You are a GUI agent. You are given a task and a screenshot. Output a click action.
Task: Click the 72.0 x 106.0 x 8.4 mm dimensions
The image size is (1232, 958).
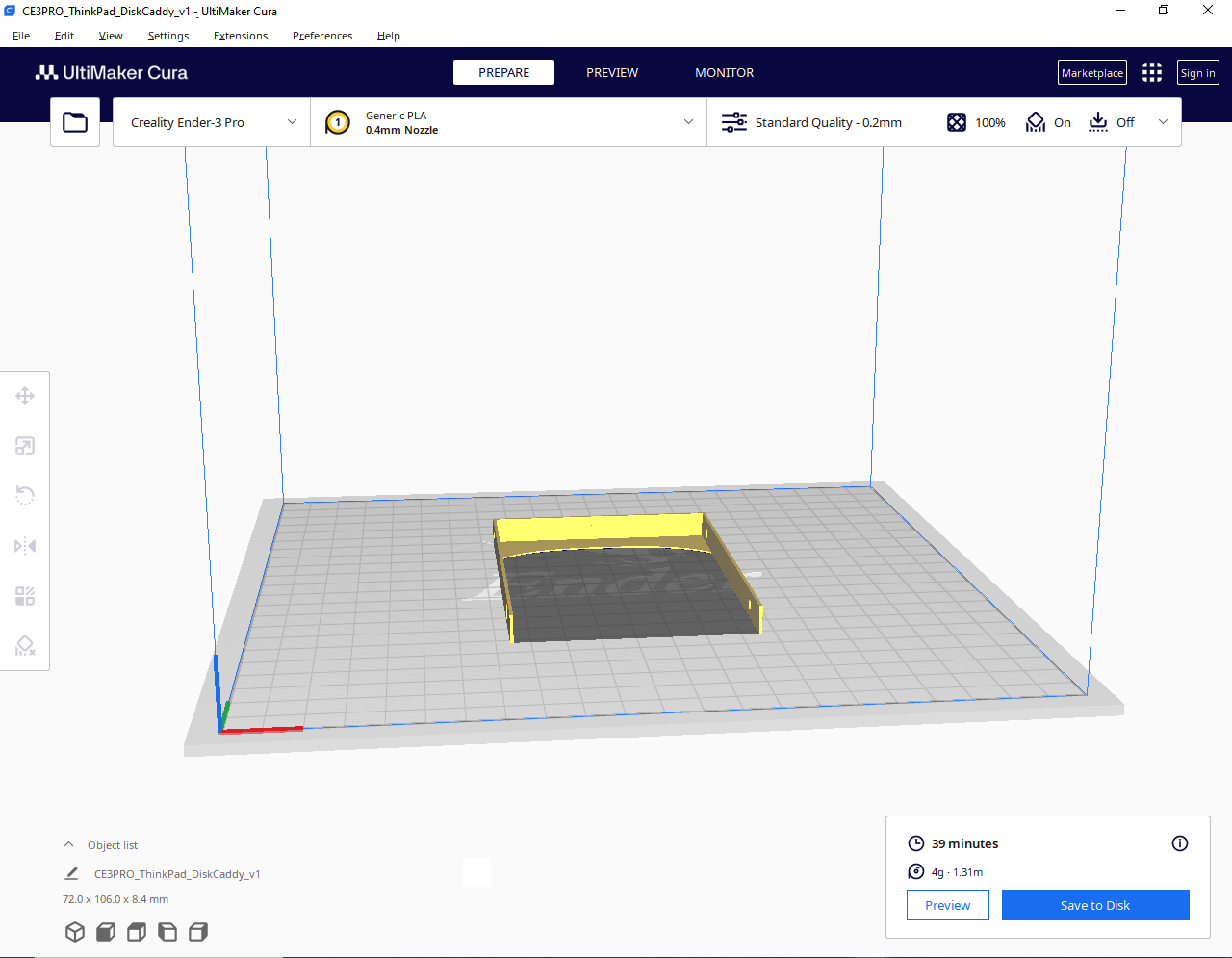coord(115,899)
